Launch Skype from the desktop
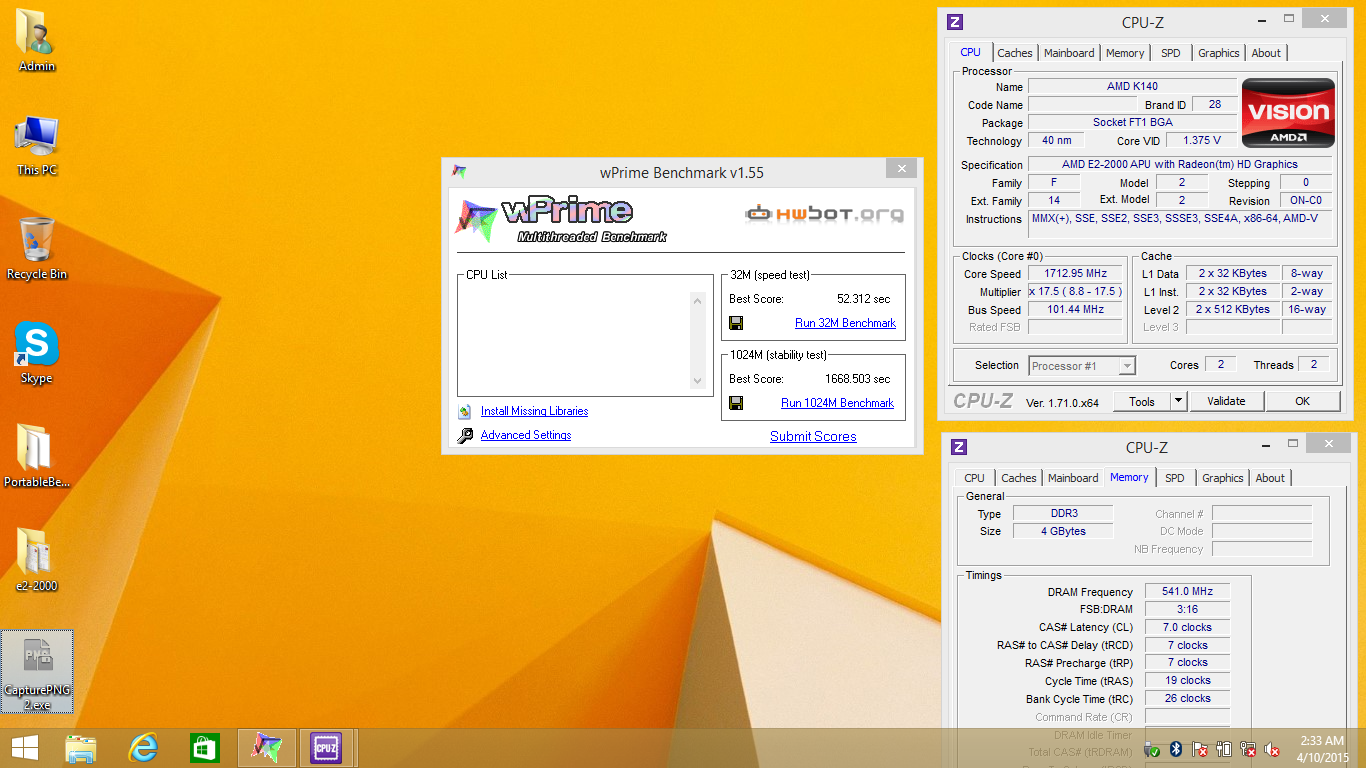Image resolution: width=1366 pixels, height=768 pixels. pos(37,353)
